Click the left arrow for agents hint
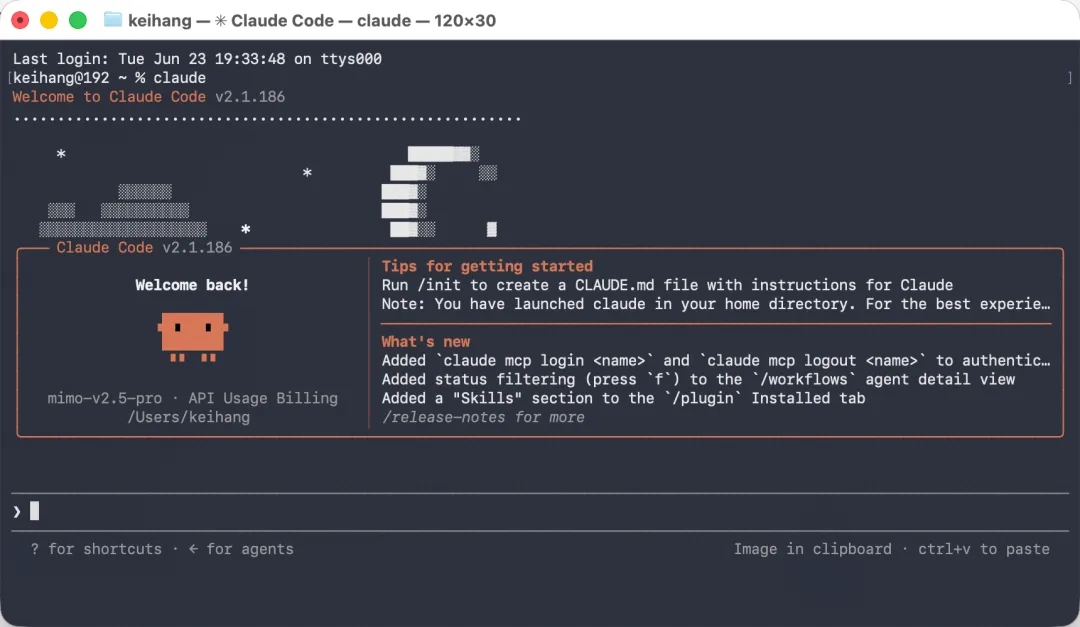 click(193, 548)
